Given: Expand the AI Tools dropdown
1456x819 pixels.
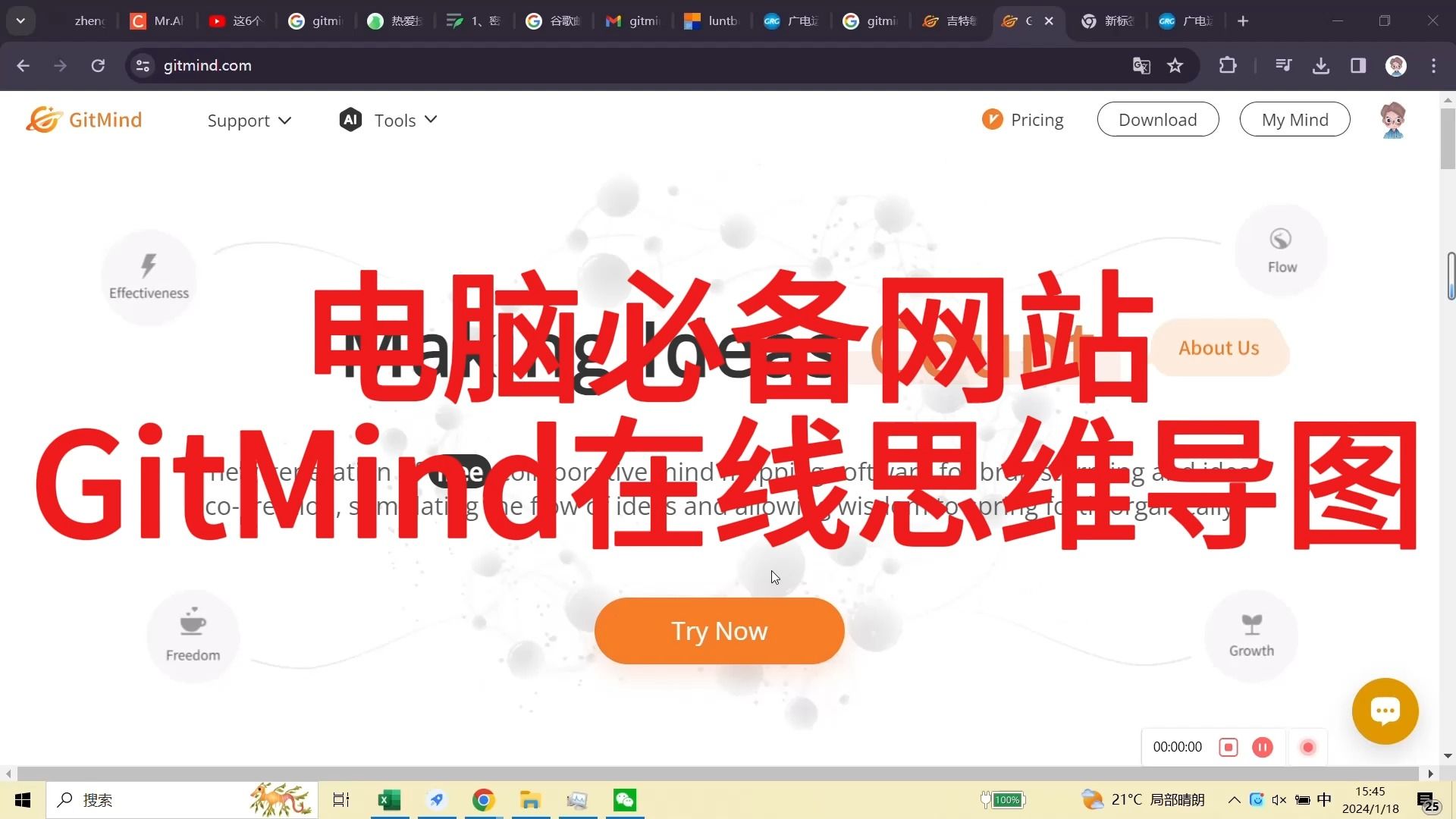Looking at the screenshot, I should click(x=388, y=120).
